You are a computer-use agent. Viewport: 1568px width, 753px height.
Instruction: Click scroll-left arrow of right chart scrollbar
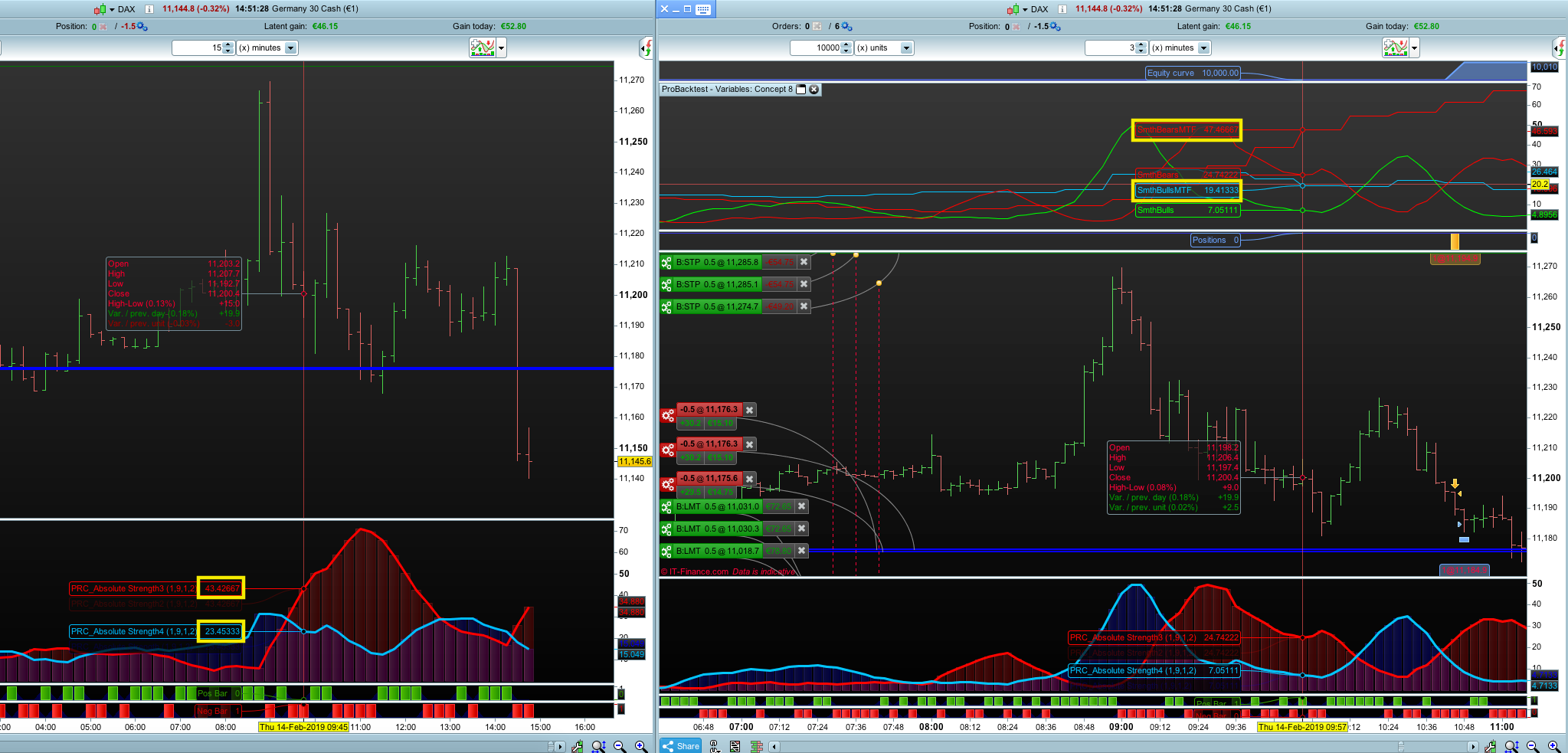[774, 746]
